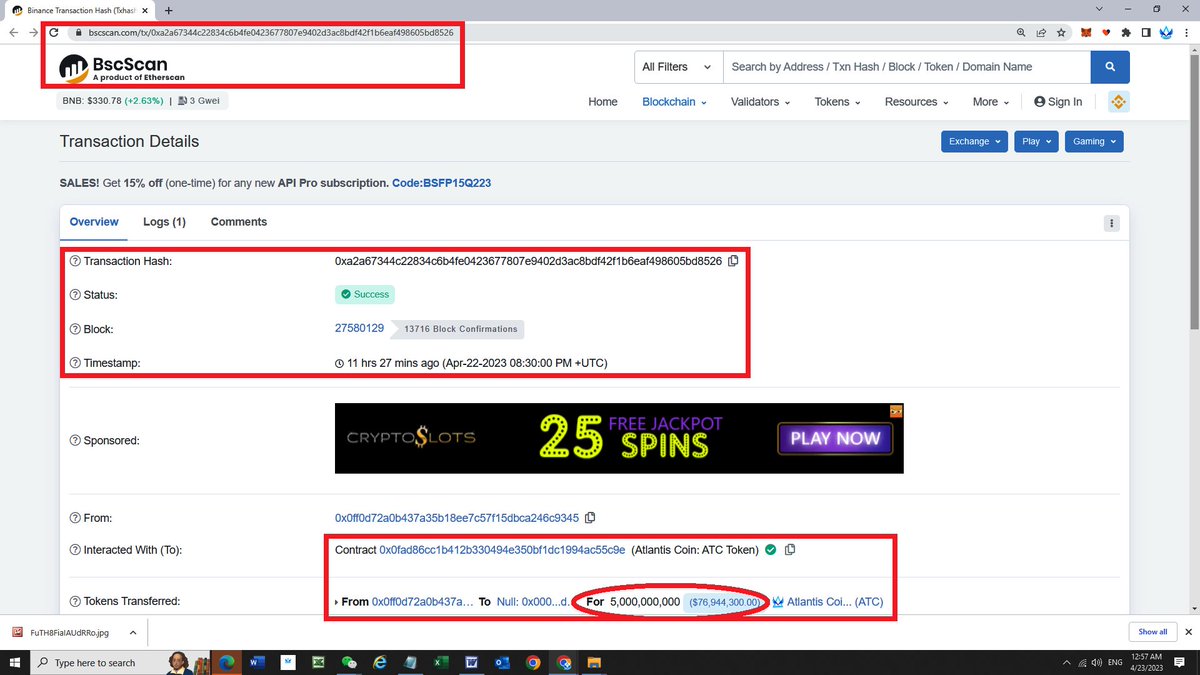Screen dimensions: 1200x675
Task: Click help icon beside Interacted With
Action: [75, 550]
